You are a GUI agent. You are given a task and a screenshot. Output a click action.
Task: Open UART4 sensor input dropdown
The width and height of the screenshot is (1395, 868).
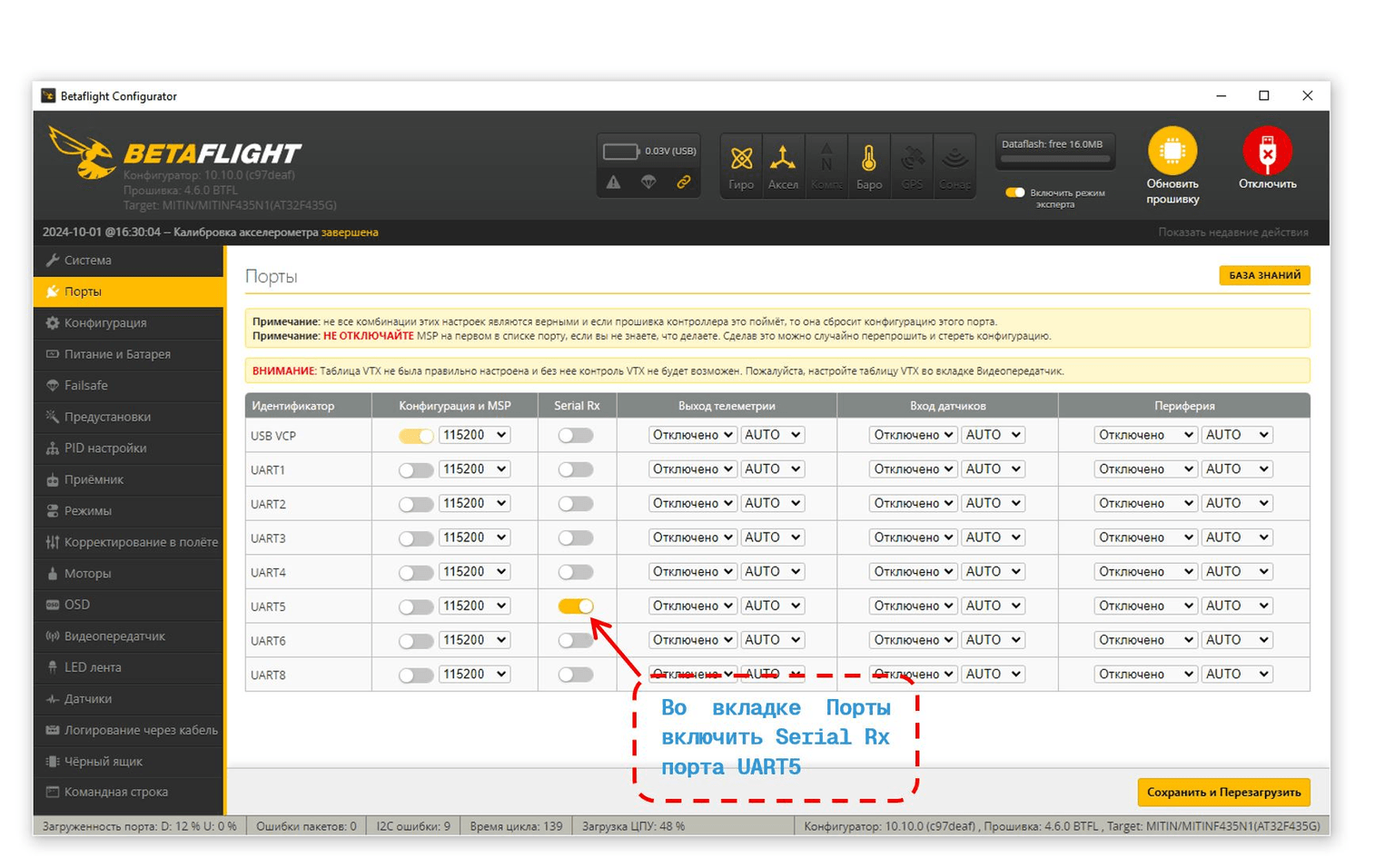913,572
